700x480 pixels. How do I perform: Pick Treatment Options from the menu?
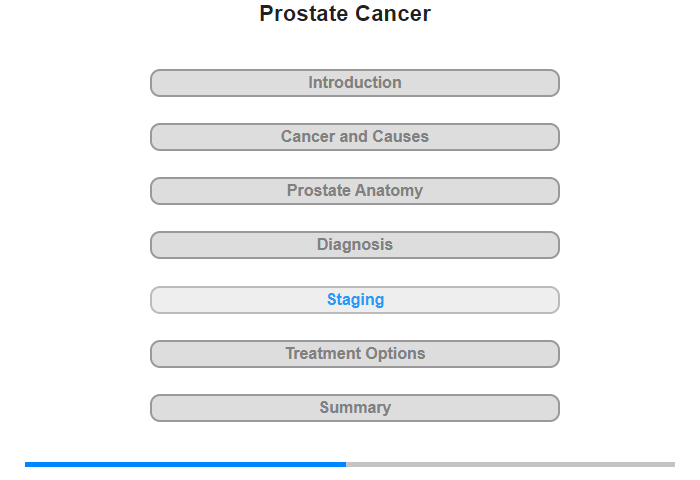click(354, 354)
